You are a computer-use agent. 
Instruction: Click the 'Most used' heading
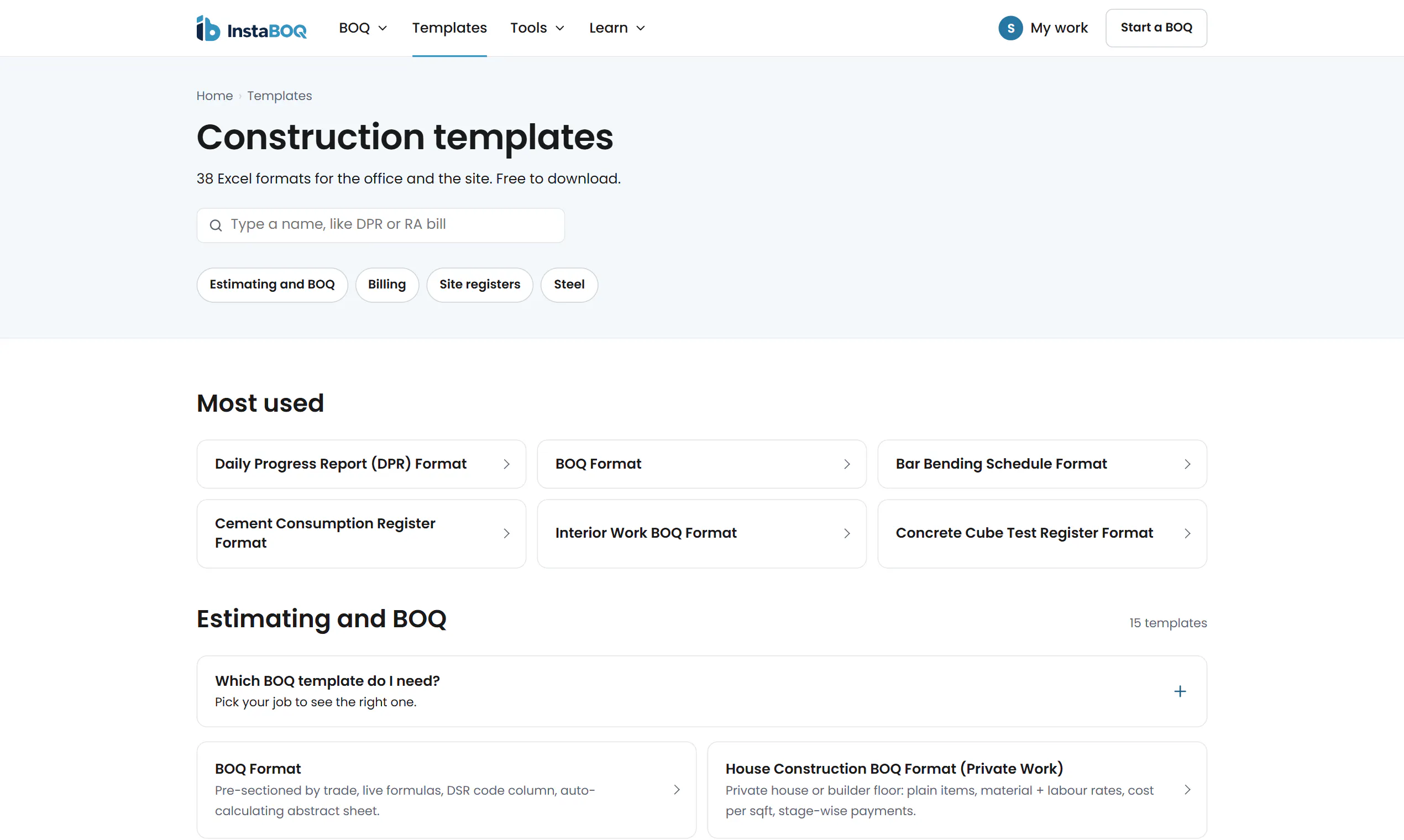click(x=260, y=403)
